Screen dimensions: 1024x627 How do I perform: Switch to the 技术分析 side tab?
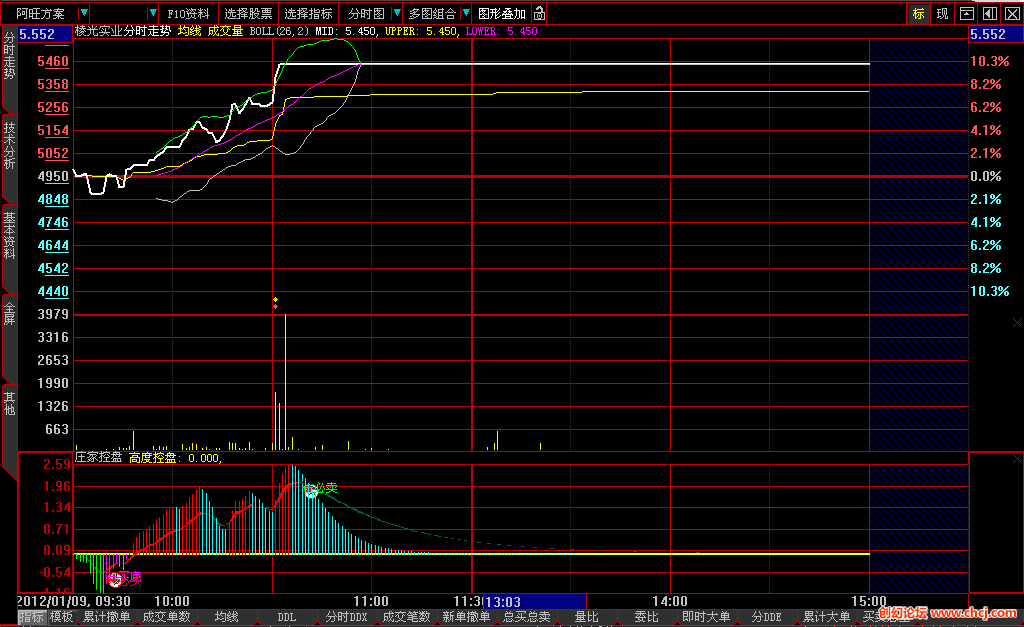pos(9,145)
